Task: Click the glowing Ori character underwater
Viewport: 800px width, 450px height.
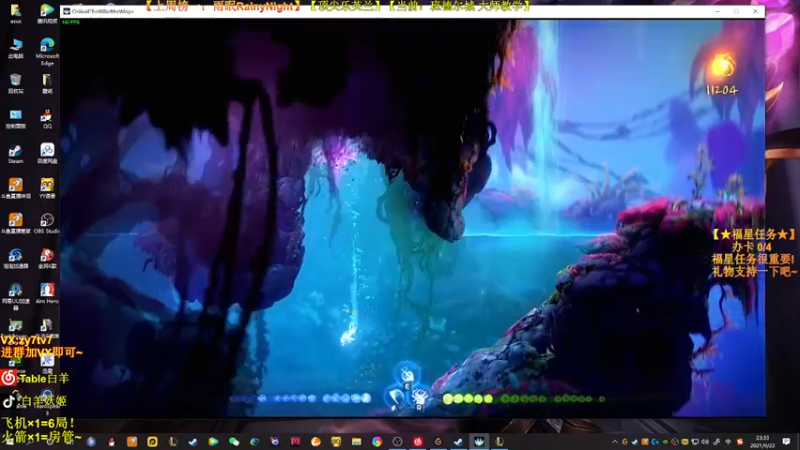Action: click(348, 336)
